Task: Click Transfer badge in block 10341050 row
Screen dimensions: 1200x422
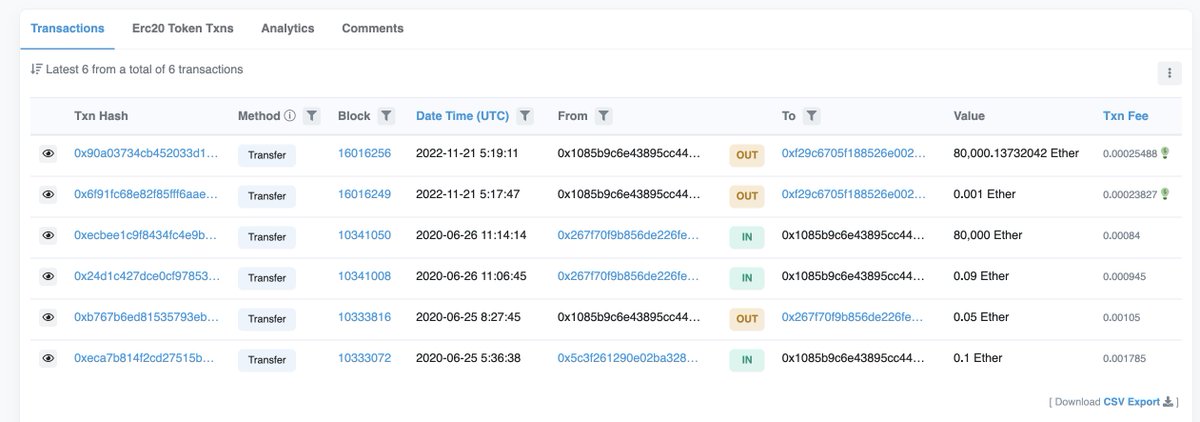Action: coord(267,237)
